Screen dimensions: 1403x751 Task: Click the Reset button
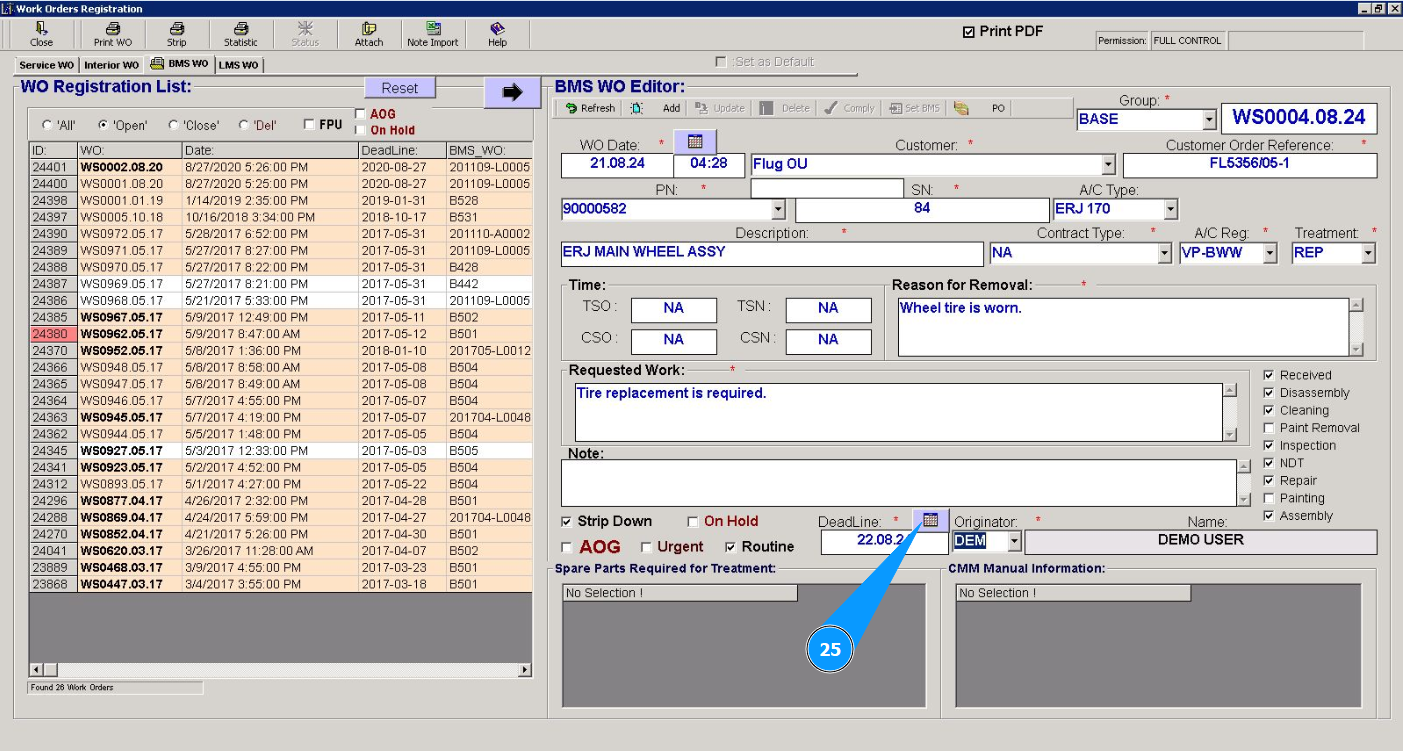tap(400, 88)
